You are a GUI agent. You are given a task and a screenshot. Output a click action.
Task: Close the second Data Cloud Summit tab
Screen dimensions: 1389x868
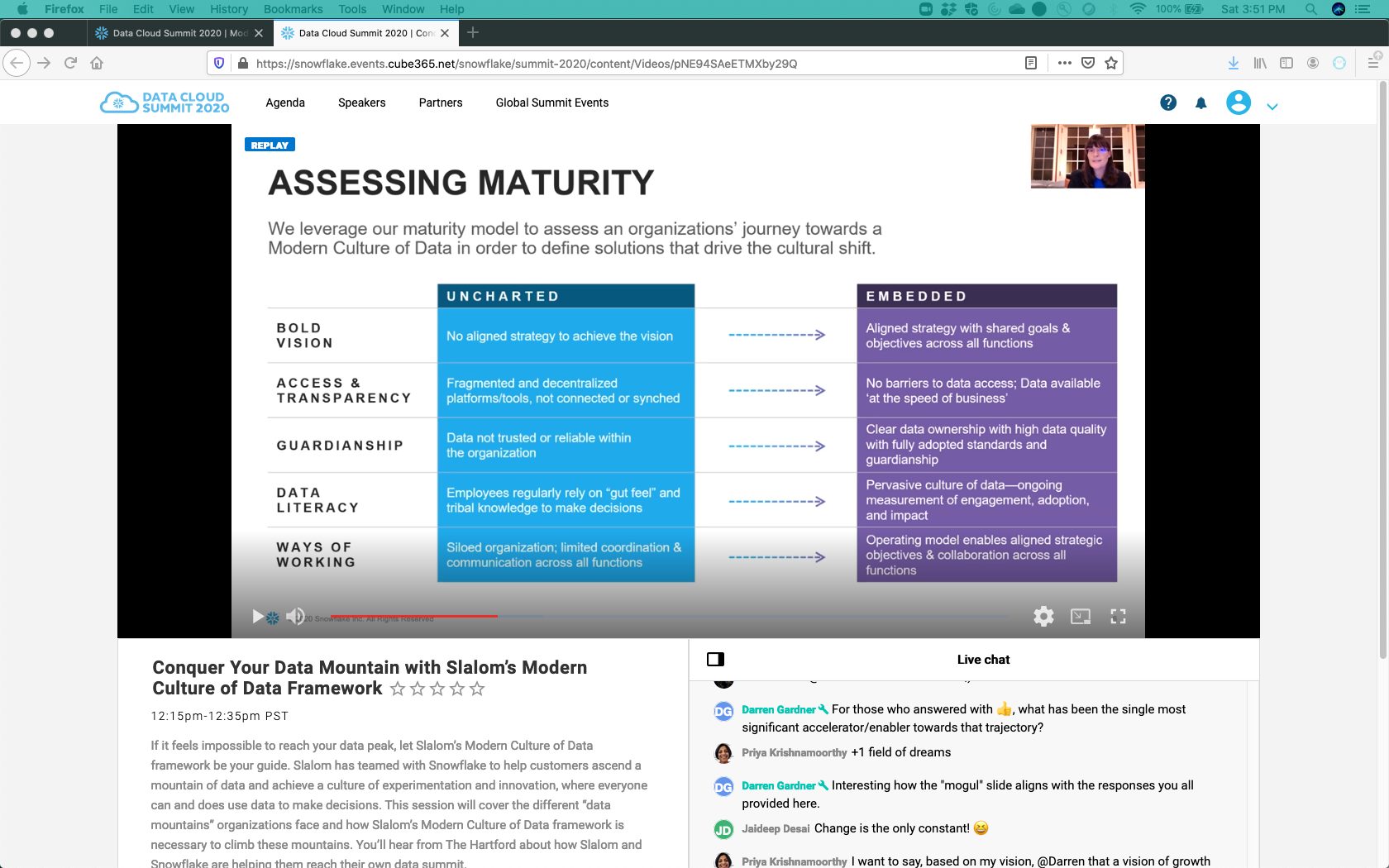tap(445, 33)
